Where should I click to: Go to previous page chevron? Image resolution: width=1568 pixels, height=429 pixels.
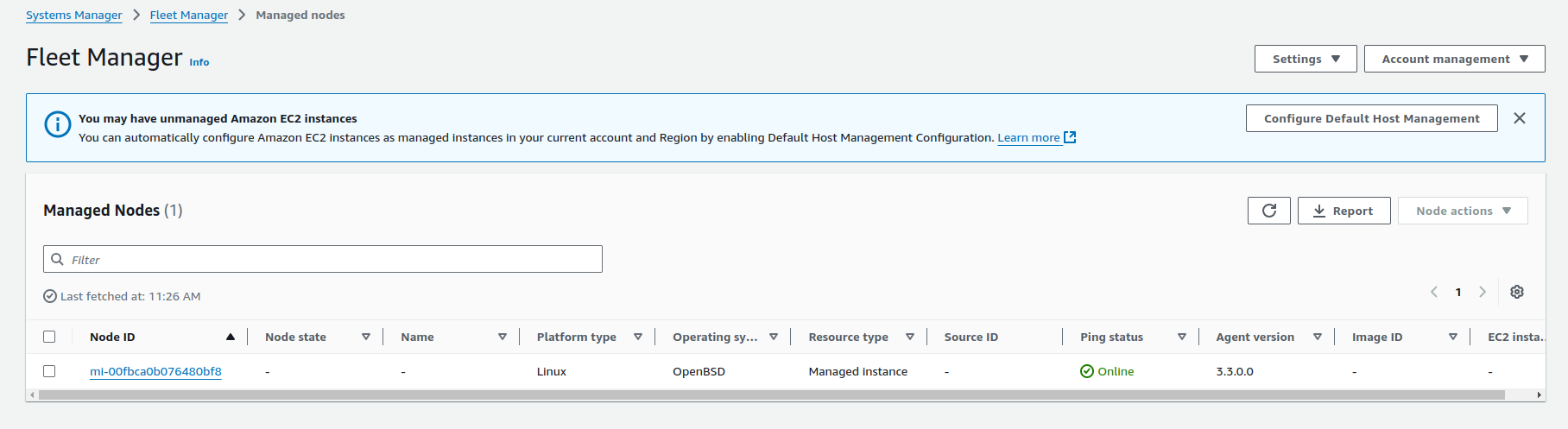[1434, 292]
